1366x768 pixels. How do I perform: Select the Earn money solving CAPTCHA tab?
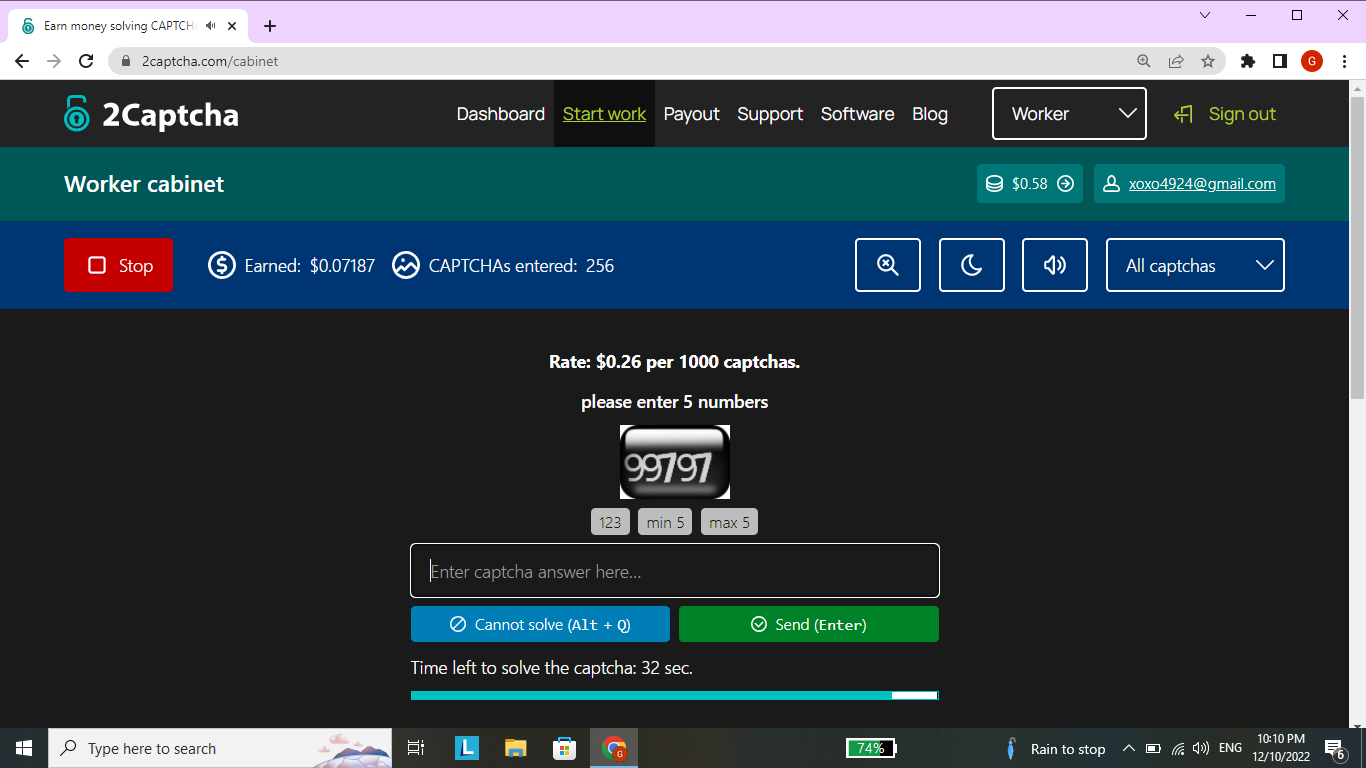click(130, 26)
